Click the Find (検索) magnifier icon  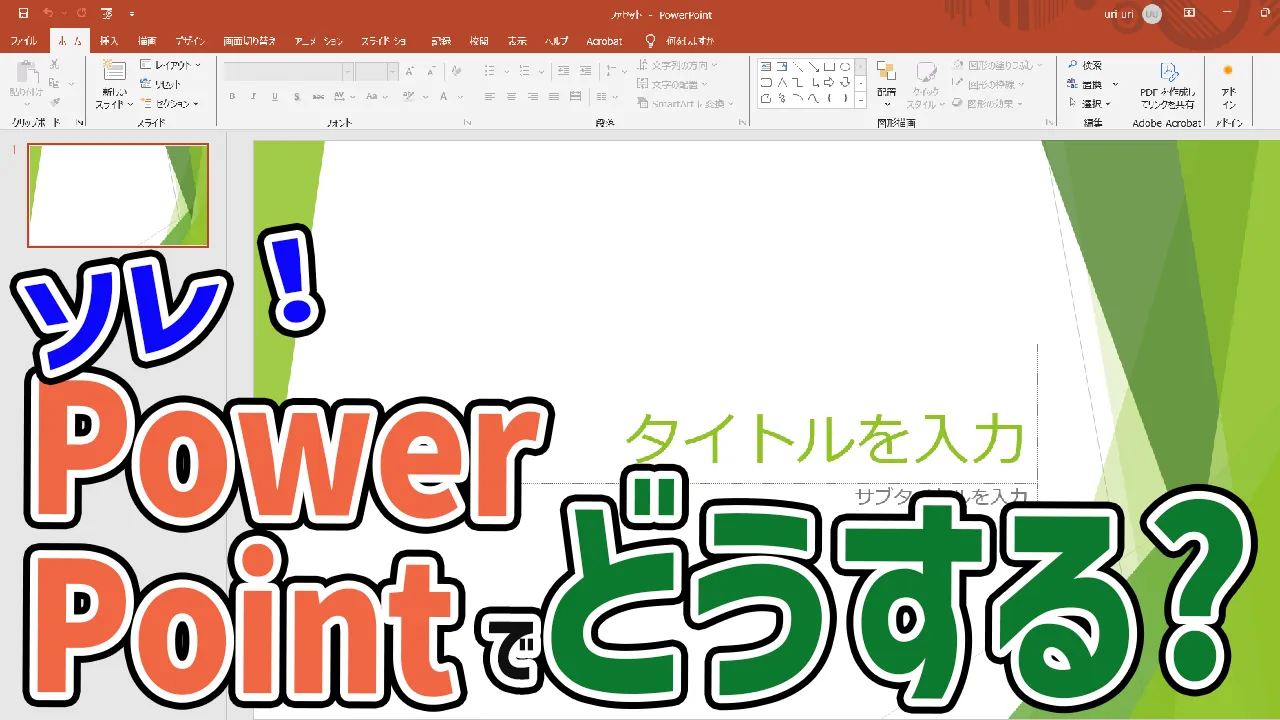1072,66
